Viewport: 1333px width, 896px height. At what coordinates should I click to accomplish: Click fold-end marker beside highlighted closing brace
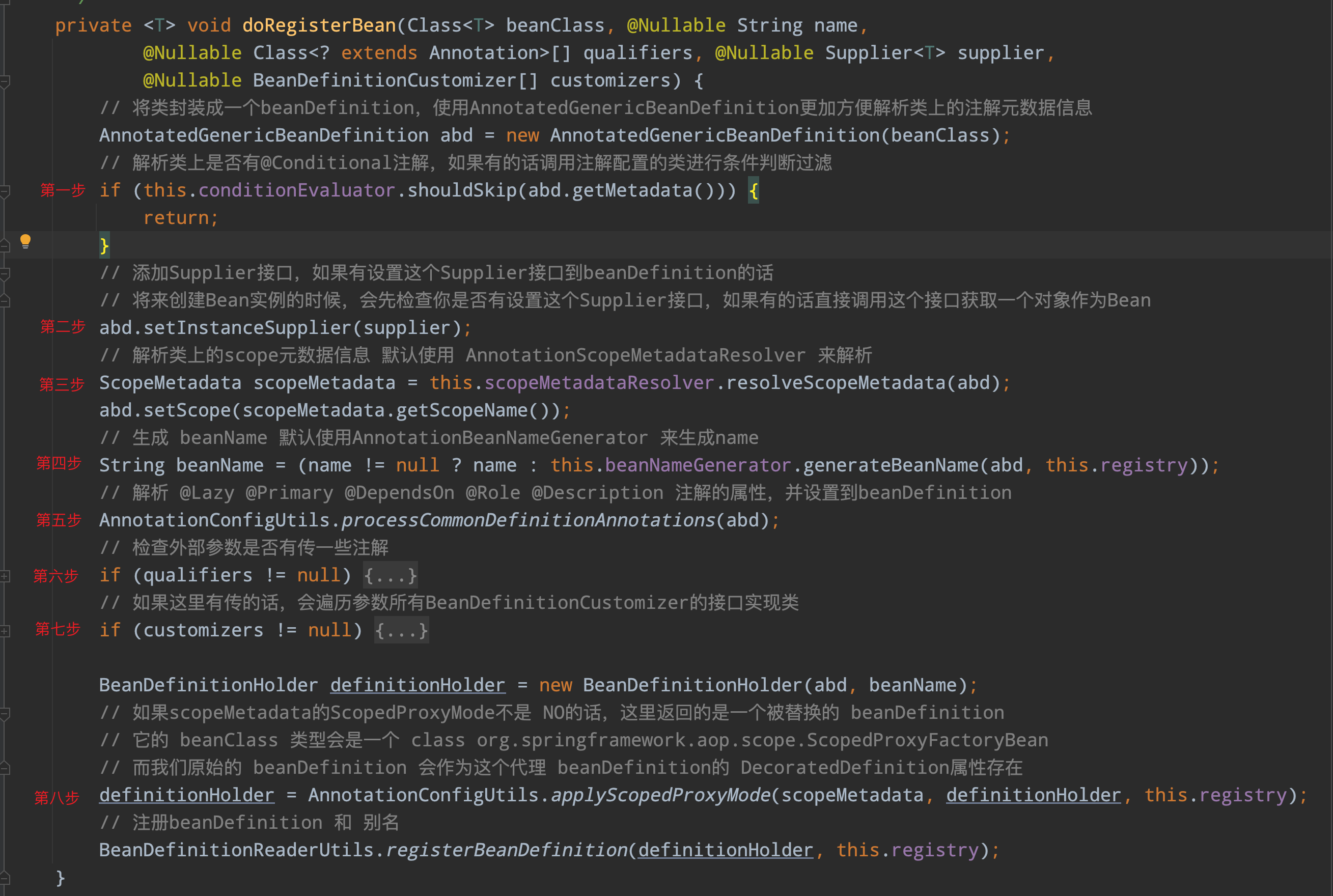5,246
